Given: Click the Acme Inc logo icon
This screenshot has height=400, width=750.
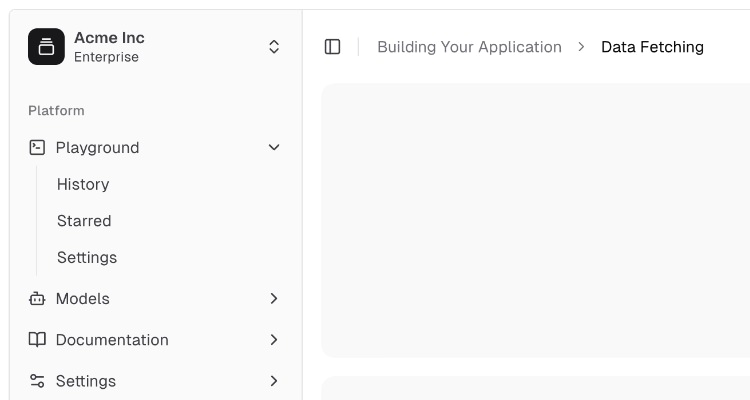Looking at the screenshot, I should (46, 47).
